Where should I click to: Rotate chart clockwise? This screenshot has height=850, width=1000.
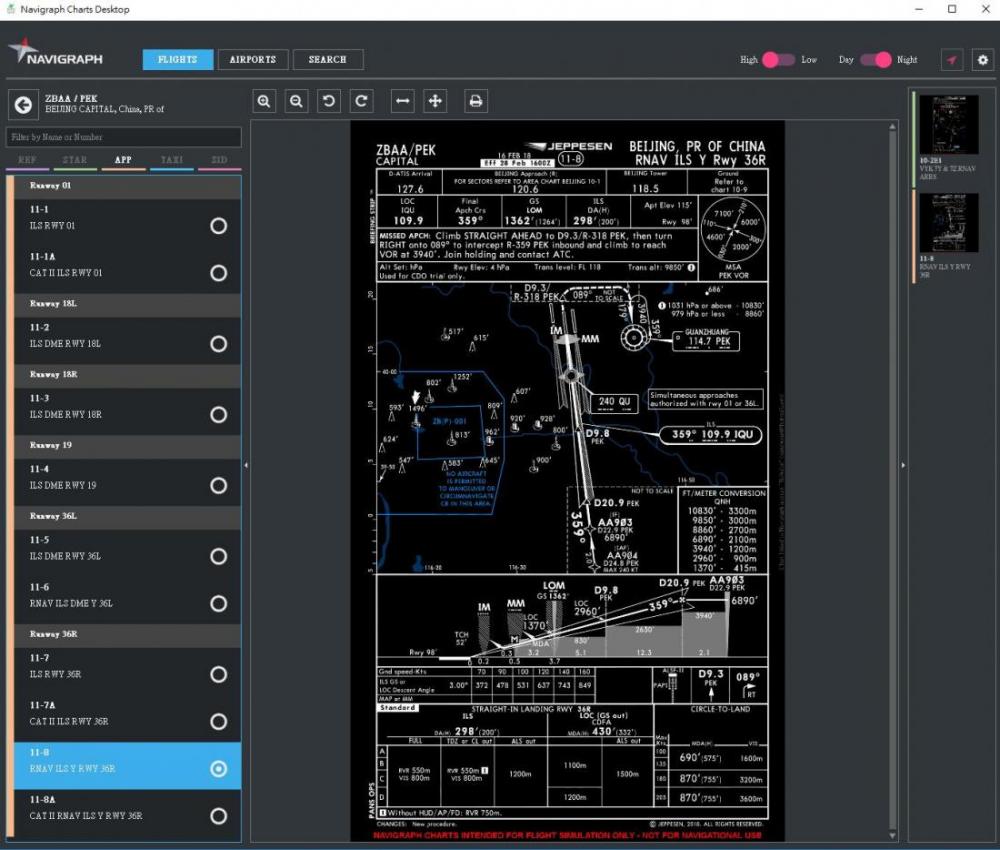pos(361,101)
